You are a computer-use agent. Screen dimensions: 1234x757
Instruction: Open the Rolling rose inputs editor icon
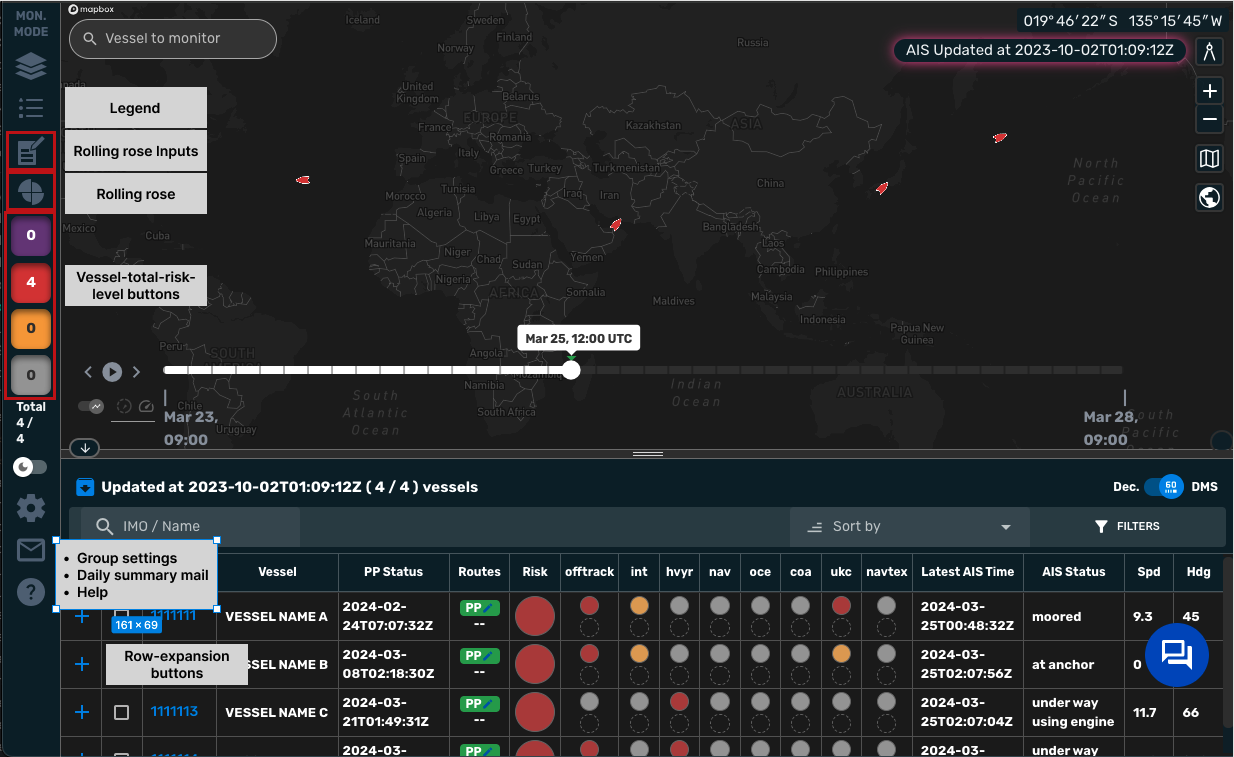30,150
